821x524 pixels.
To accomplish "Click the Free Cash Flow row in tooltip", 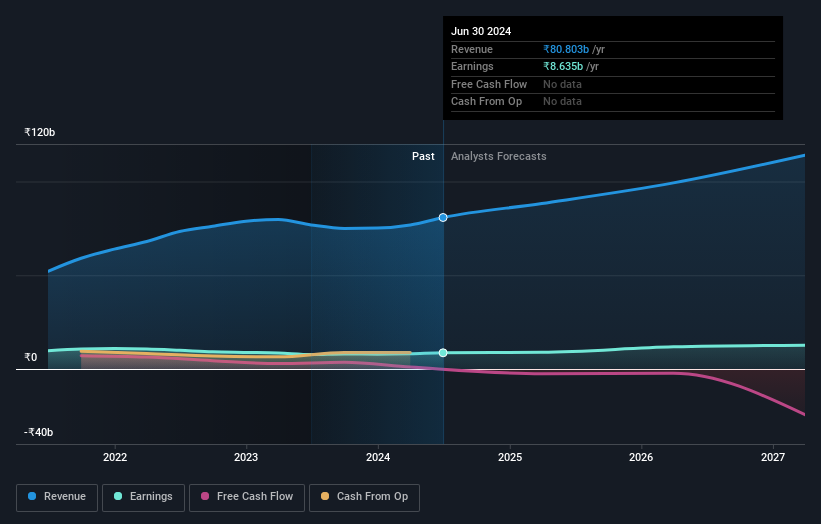I will (613, 84).
